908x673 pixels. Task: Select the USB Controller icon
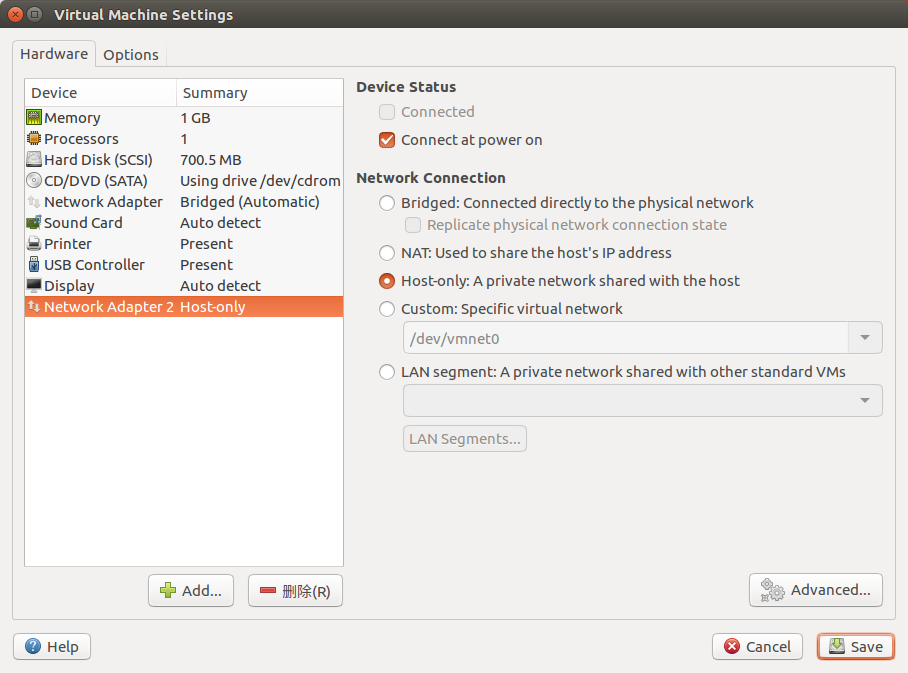(x=34, y=265)
